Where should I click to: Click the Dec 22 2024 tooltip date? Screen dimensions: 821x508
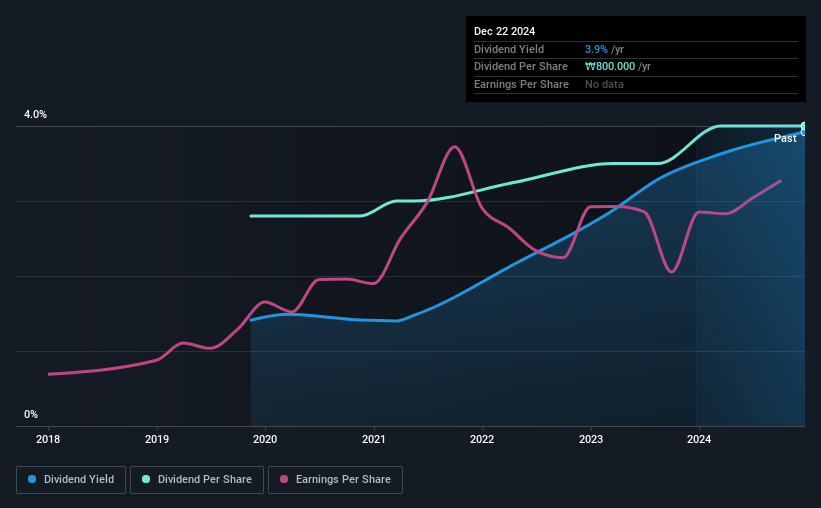pyautogui.click(x=504, y=31)
